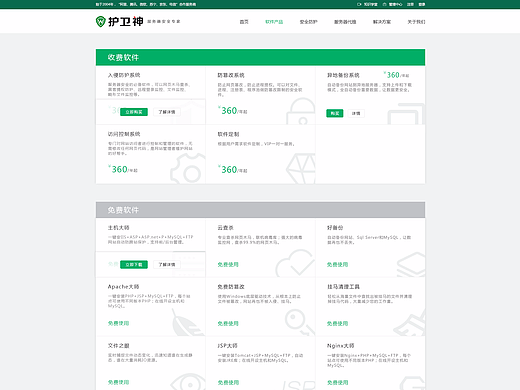Click the 知识学堂 icon in top bar
The image size is (520, 390).
click(x=359, y=4)
